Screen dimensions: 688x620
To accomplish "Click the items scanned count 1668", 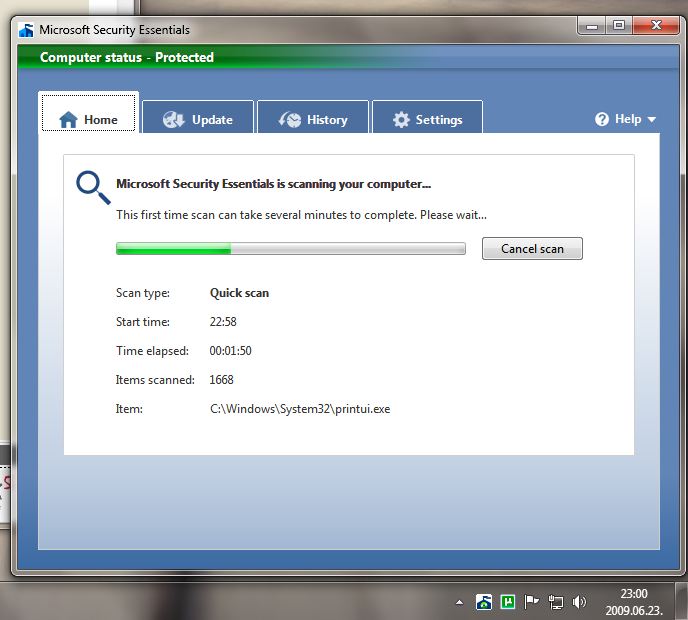I will pyautogui.click(x=221, y=380).
